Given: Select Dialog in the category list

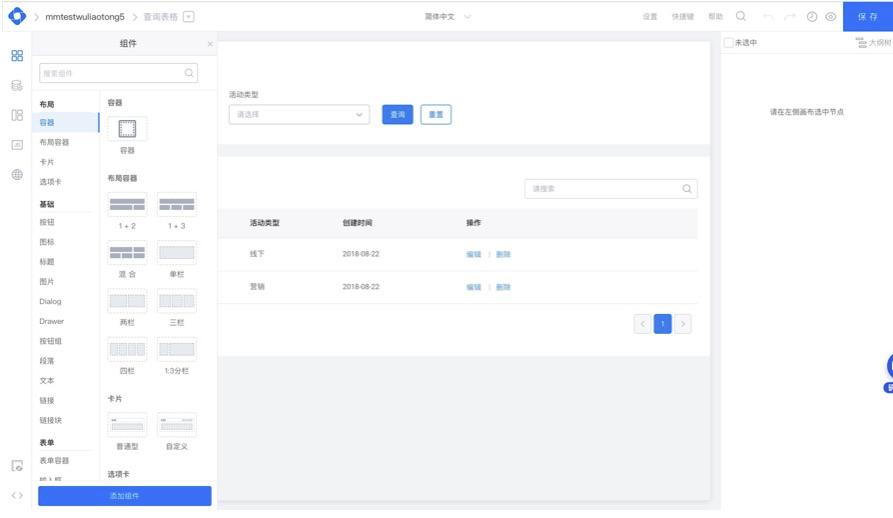Looking at the screenshot, I should click(50, 301).
